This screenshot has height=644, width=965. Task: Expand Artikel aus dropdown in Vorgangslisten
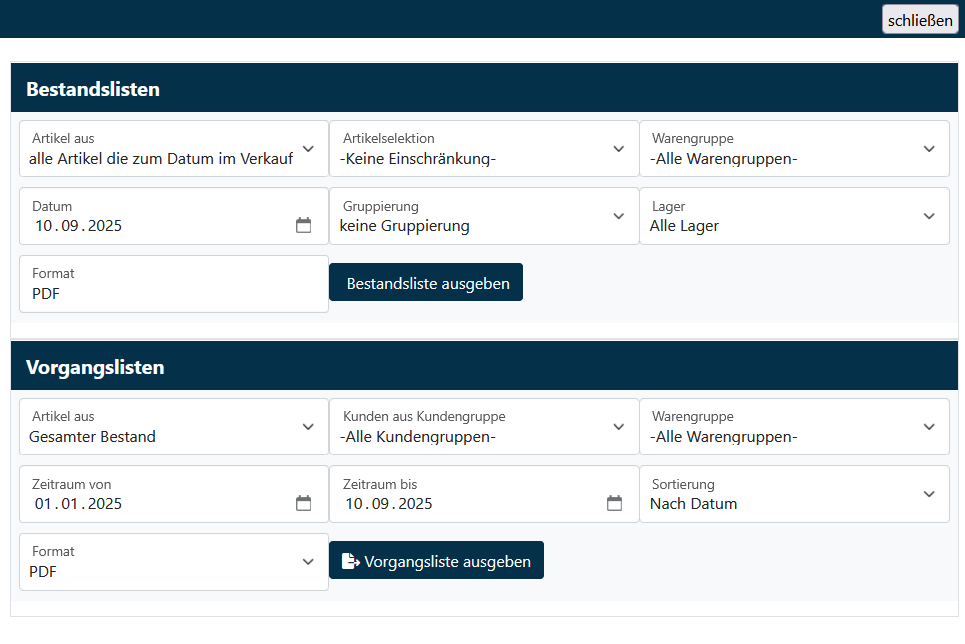point(174,427)
